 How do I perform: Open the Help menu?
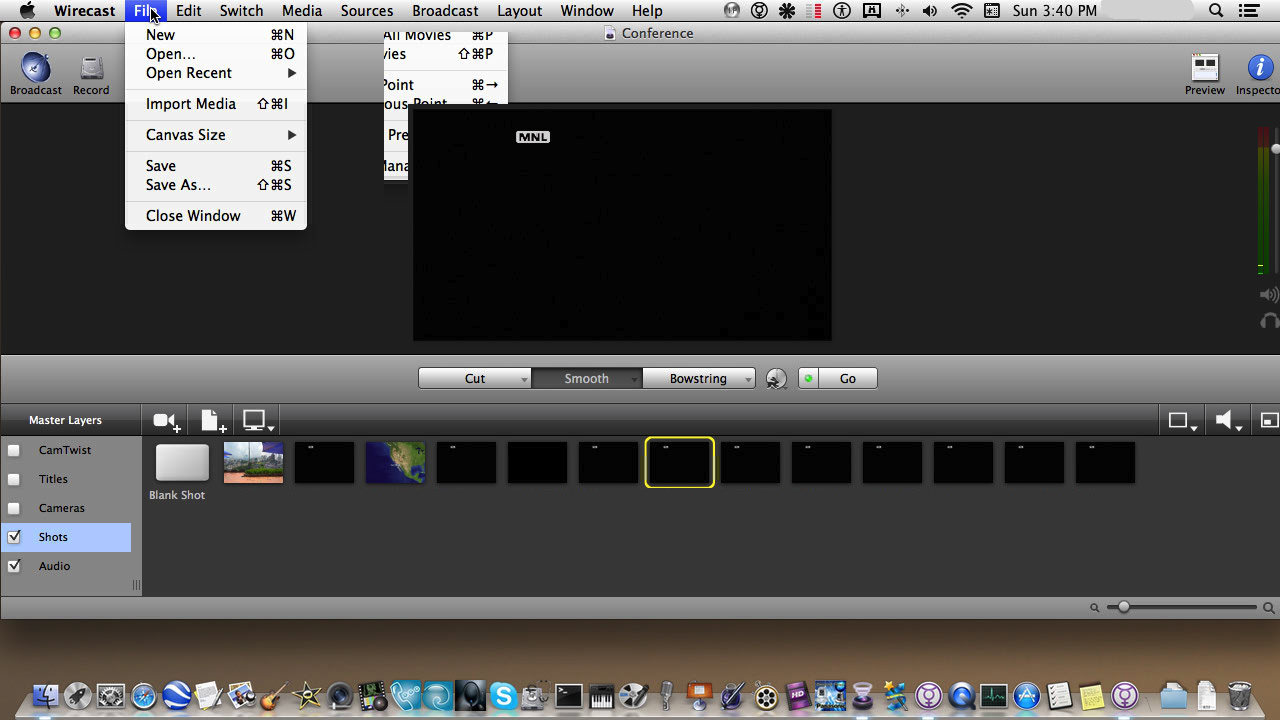pyautogui.click(x=647, y=11)
